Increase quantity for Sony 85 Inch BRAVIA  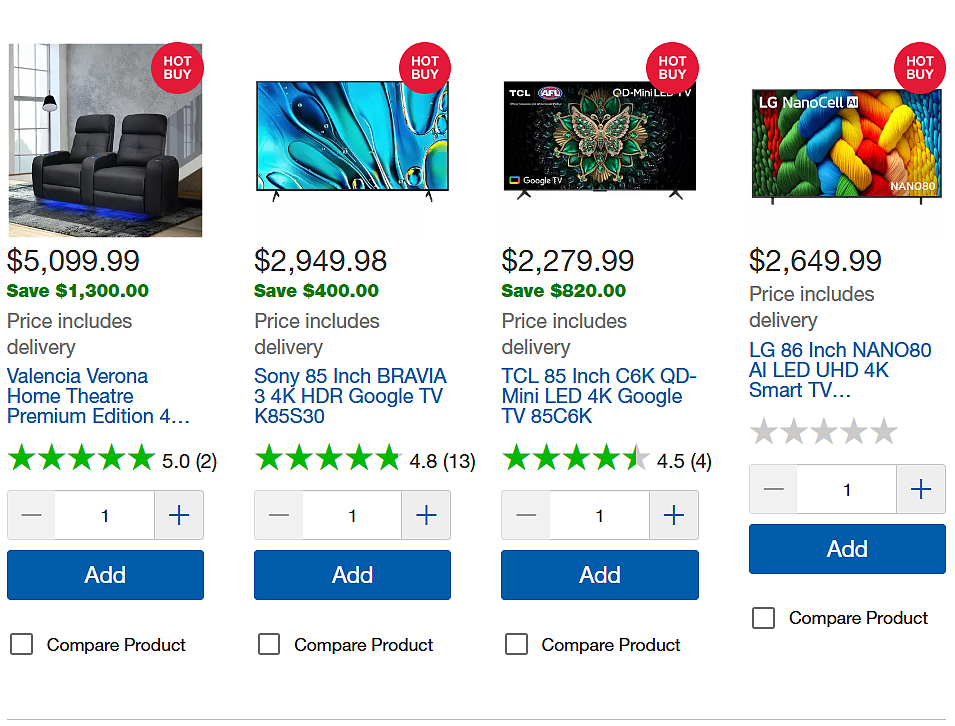click(426, 515)
